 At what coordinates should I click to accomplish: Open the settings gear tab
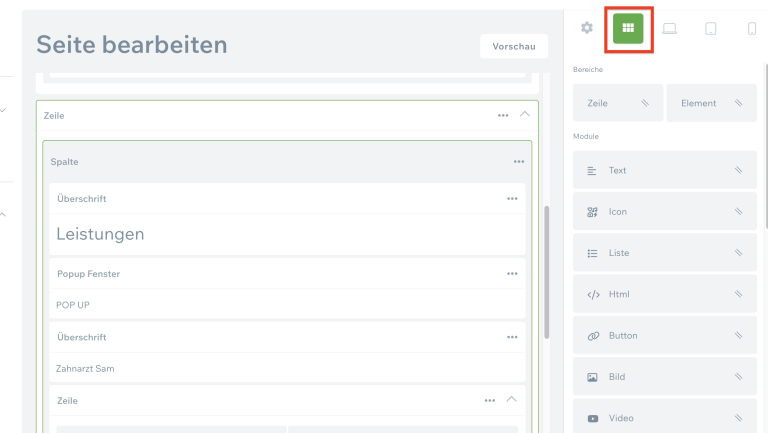[x=587, y=28]
